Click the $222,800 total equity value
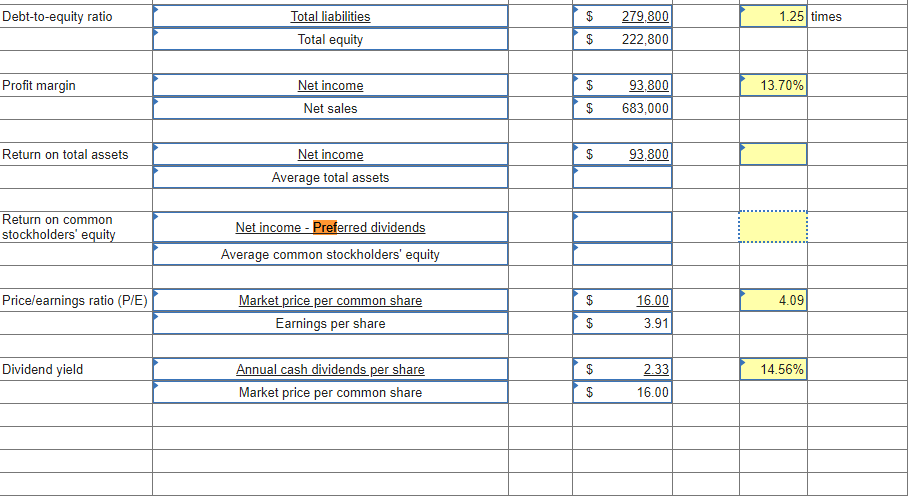Viewport: 910px width, 499px height. 622,39
